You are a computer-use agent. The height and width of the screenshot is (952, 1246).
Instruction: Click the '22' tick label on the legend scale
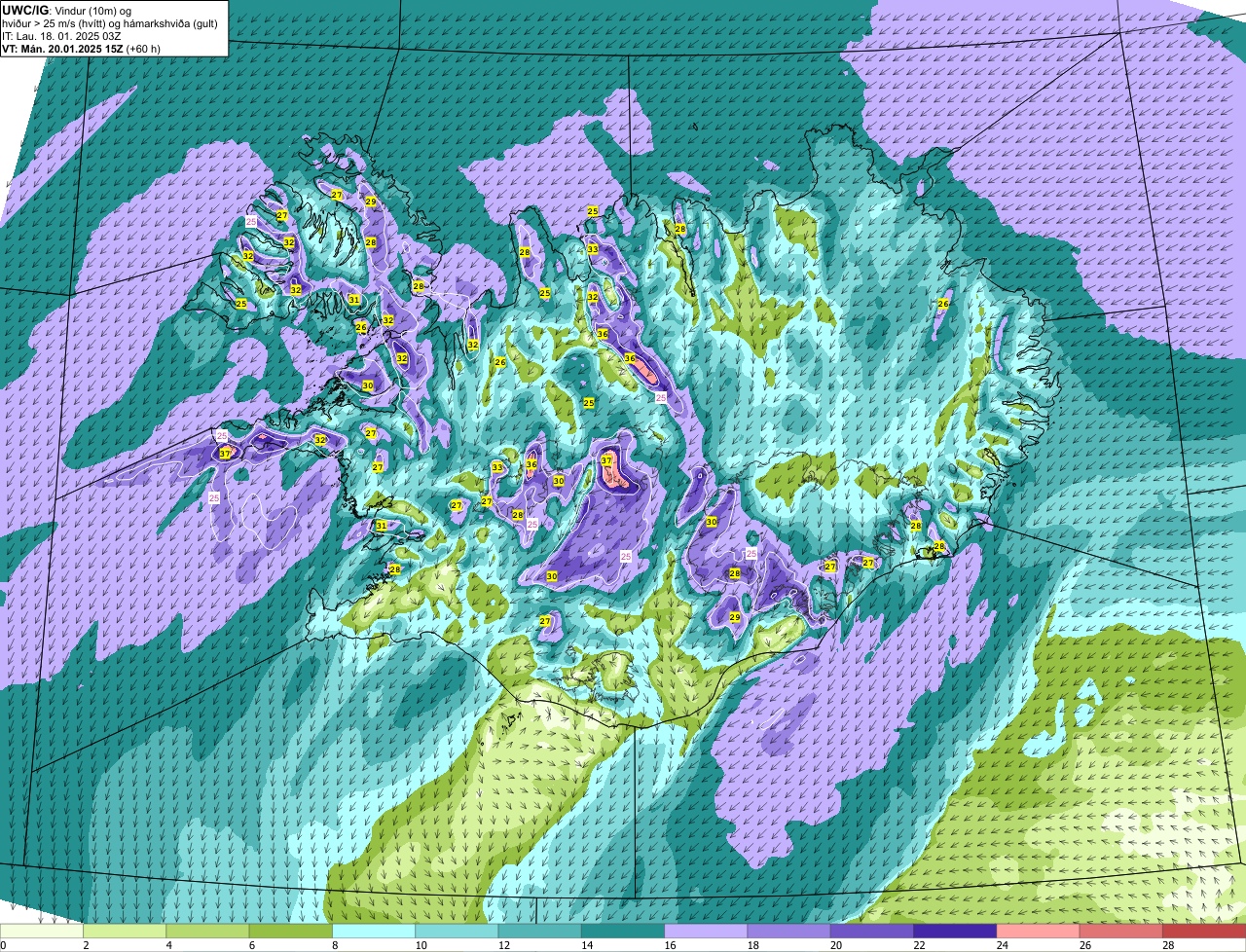(x=917, y=945)
